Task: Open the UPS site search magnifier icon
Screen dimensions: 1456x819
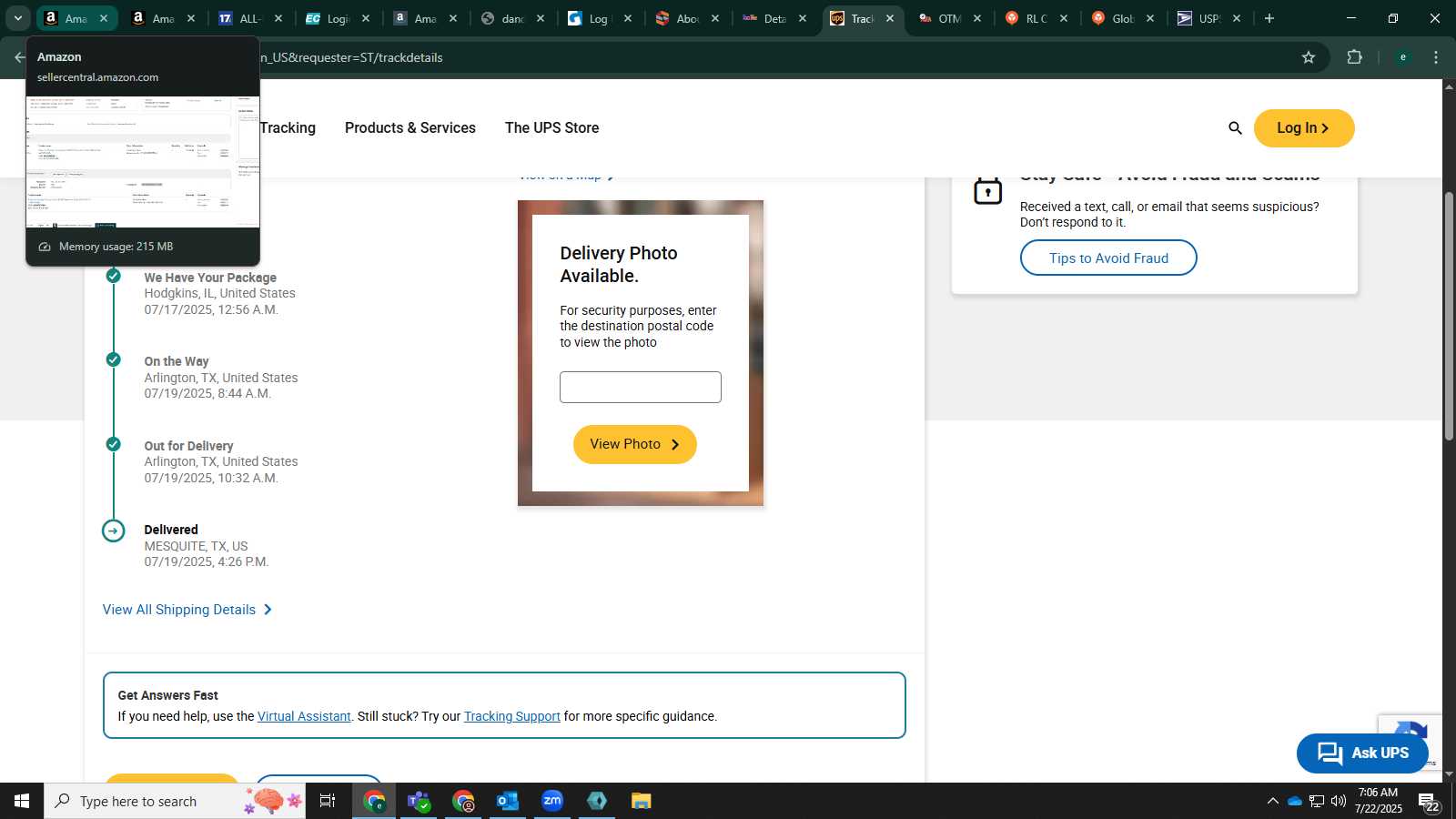Action: pyautogui.click(x=1235, y=128)
